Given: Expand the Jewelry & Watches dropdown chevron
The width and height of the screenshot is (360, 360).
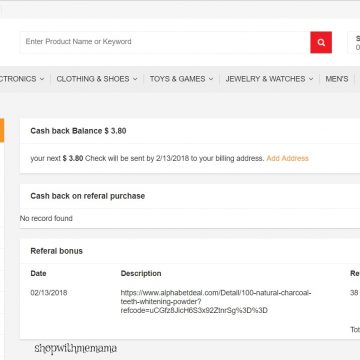Looking at the screenshot, I should pos(311,79).
